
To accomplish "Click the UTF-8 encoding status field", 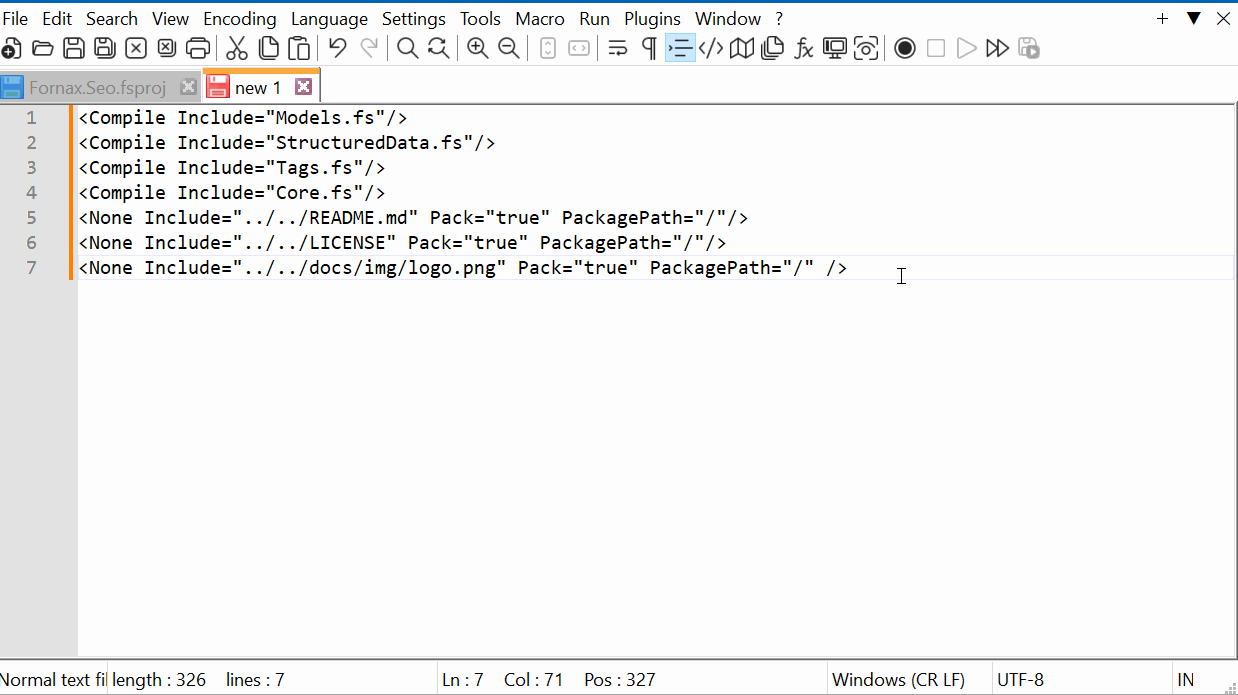I will click(1021, 679).
